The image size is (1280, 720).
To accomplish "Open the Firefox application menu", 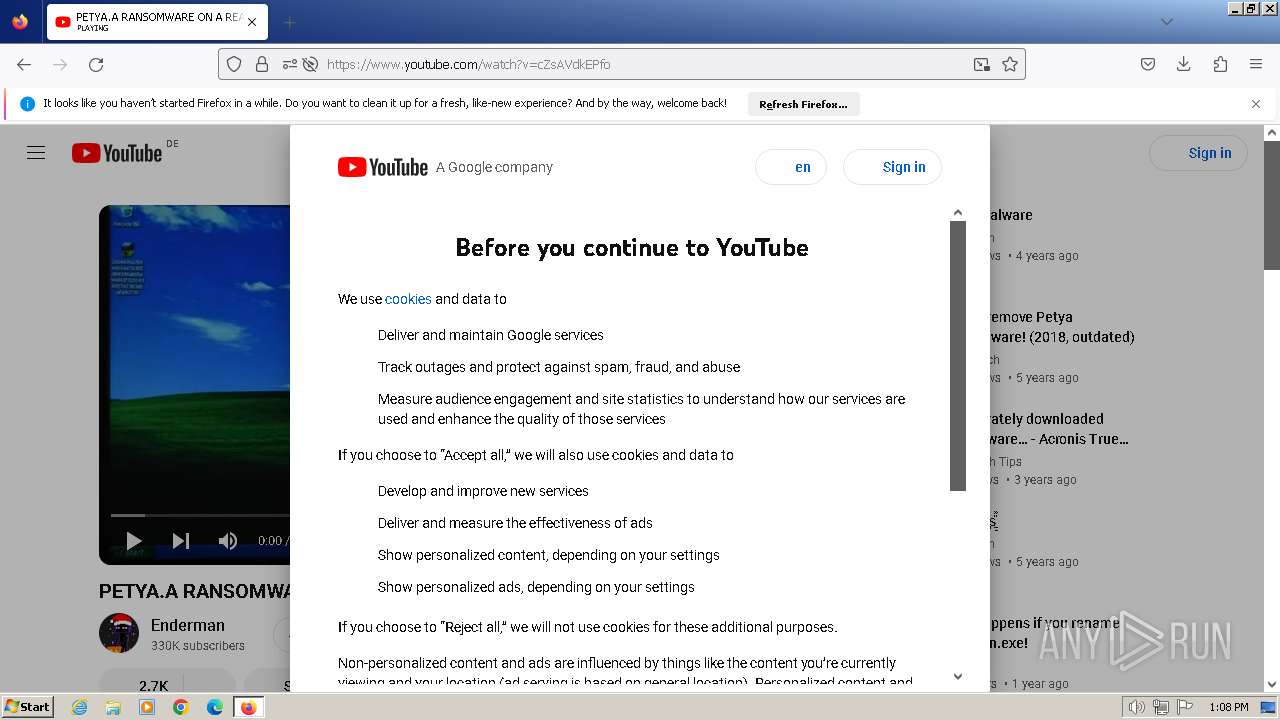I will click(x=1256, y=64).
